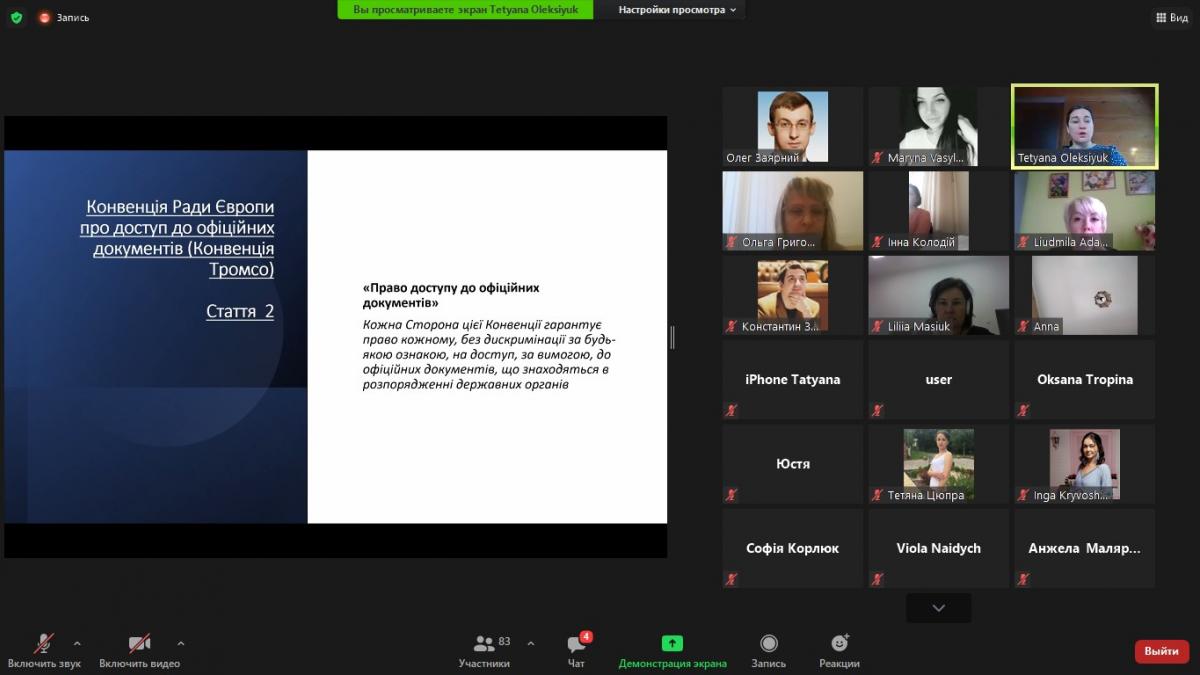The width and height of the screenshot is (1200, 675).
Task: Click the red recording indicator
Action: tap(45, 17)
